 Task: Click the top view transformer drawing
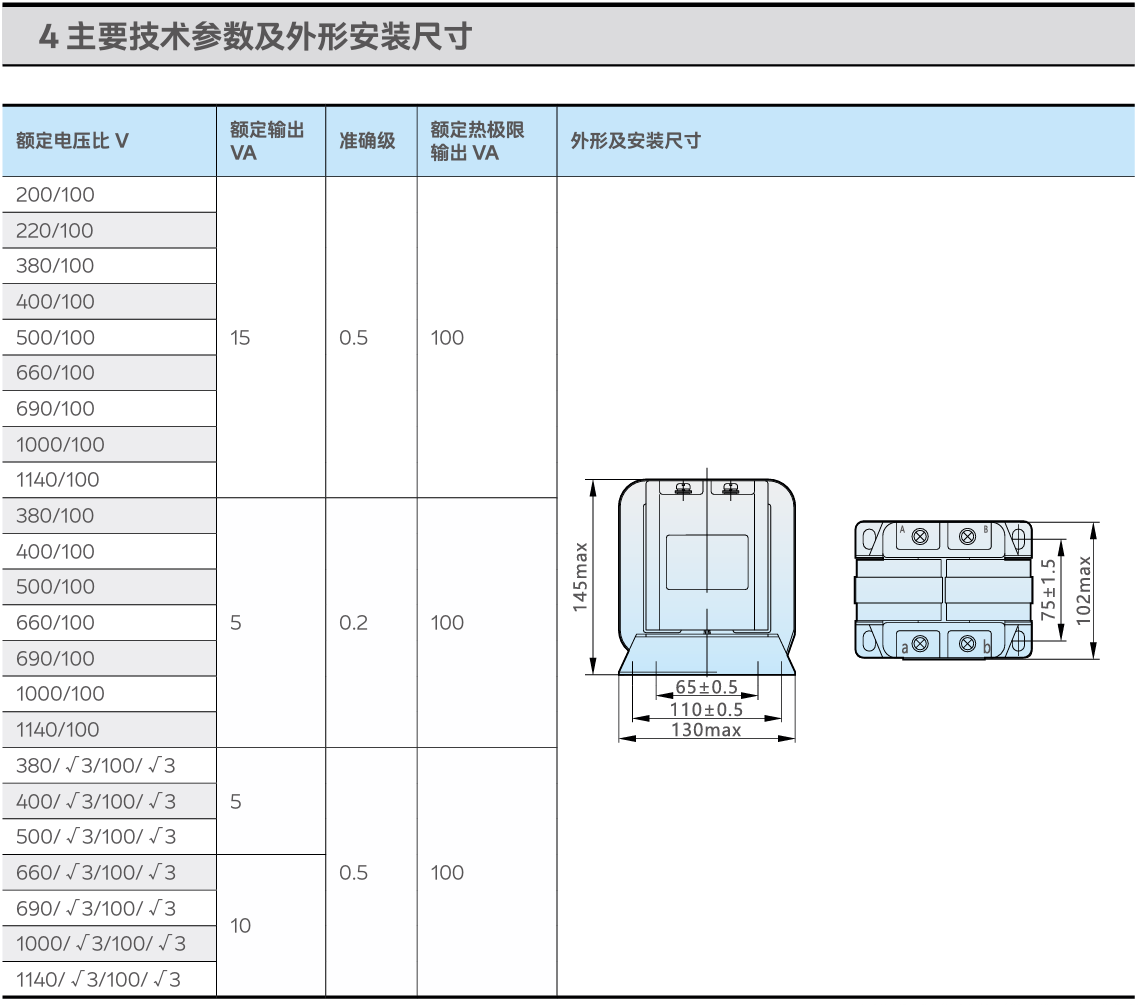pos(943,590)
